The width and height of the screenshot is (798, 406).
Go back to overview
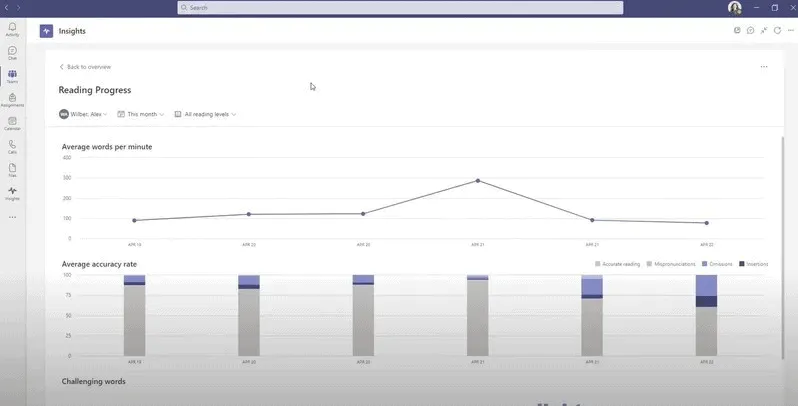tap(85, 67)
